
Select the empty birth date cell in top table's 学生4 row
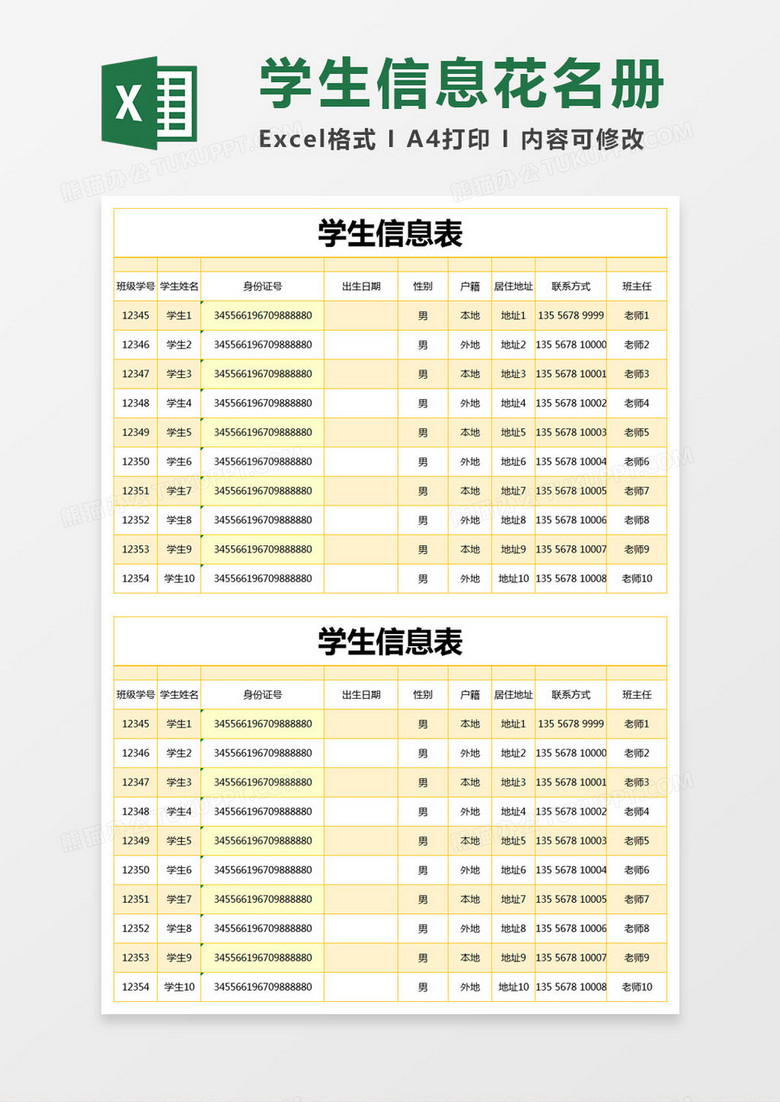click(361, 403)
